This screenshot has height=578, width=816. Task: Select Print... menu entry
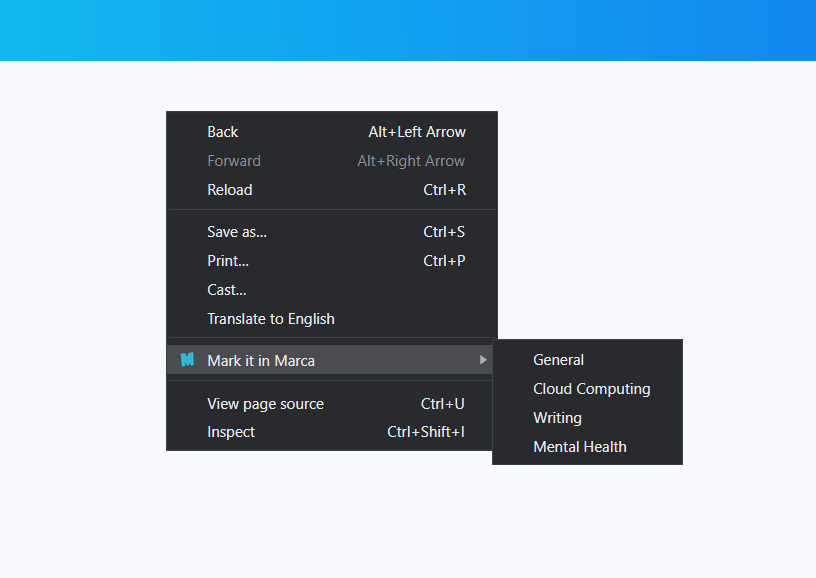[332, 261]
